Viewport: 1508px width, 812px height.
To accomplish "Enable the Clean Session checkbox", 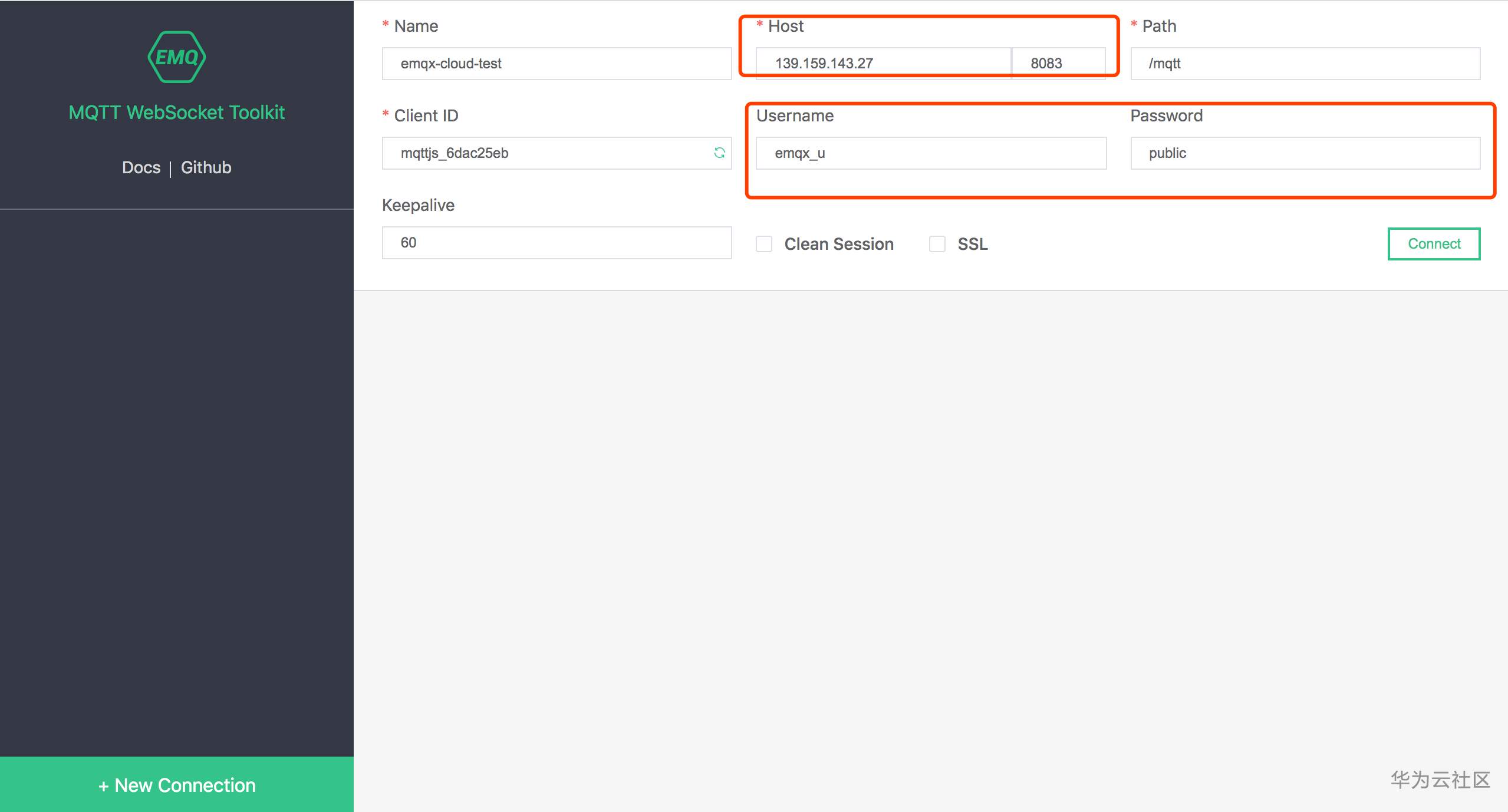I will coord(764,244).
